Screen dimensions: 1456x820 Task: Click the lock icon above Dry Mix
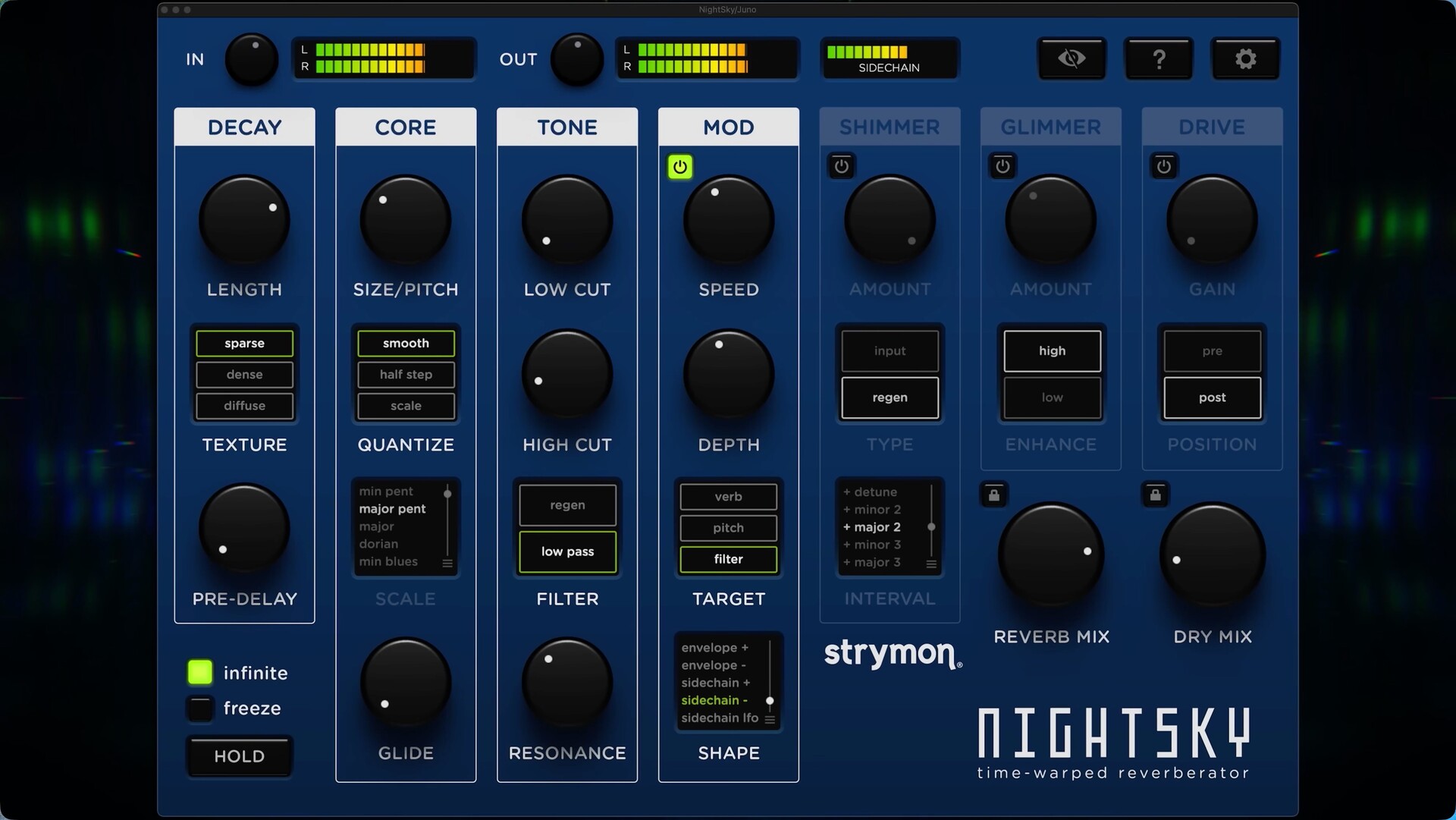(1155, 495)
